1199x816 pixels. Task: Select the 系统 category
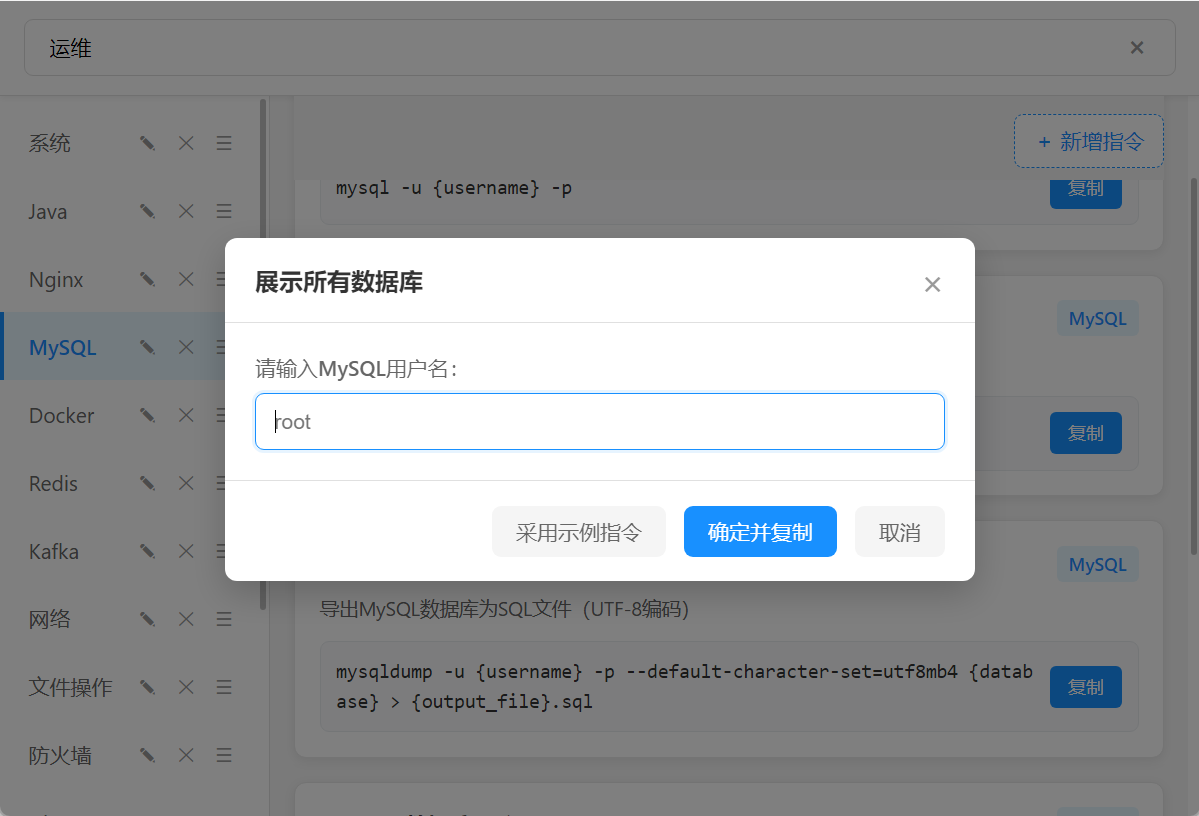pyautogui.click(x=50, y=143)
